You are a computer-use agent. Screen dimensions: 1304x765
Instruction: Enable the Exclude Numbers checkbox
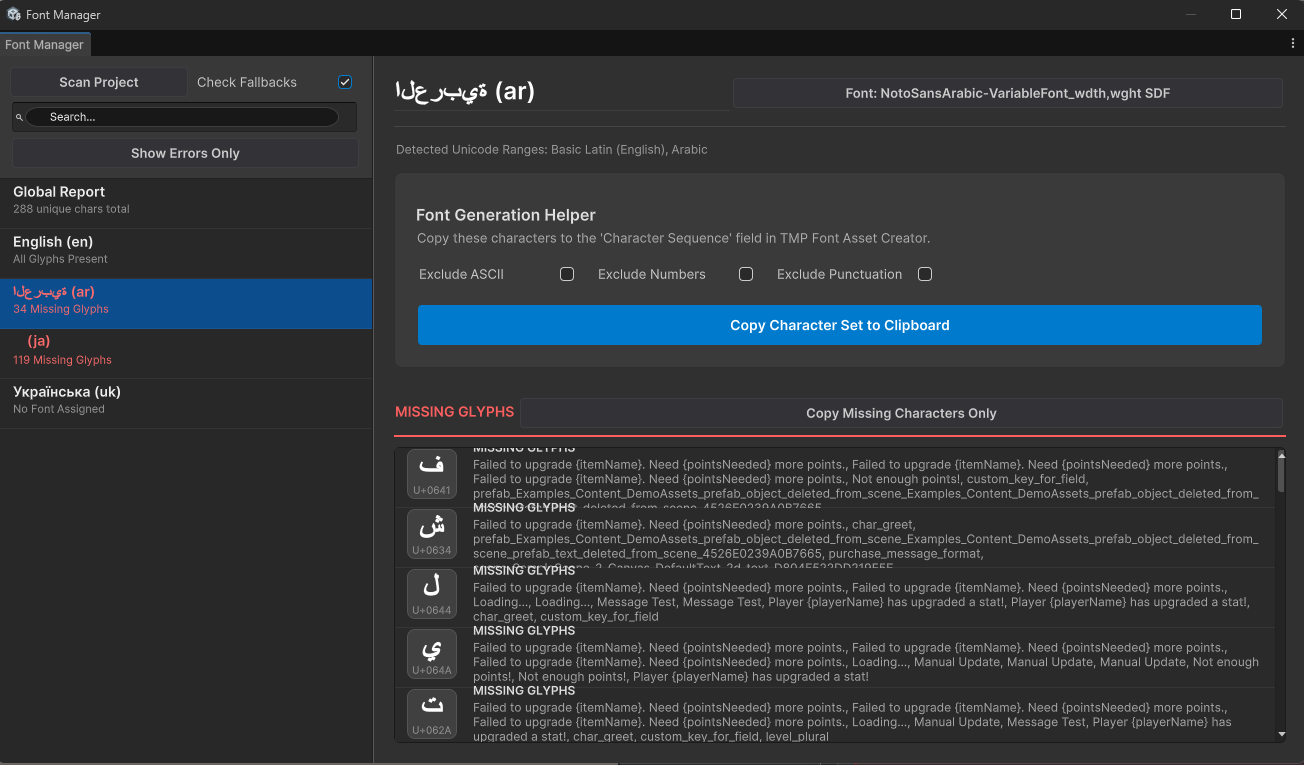click(x=746, y=274)
